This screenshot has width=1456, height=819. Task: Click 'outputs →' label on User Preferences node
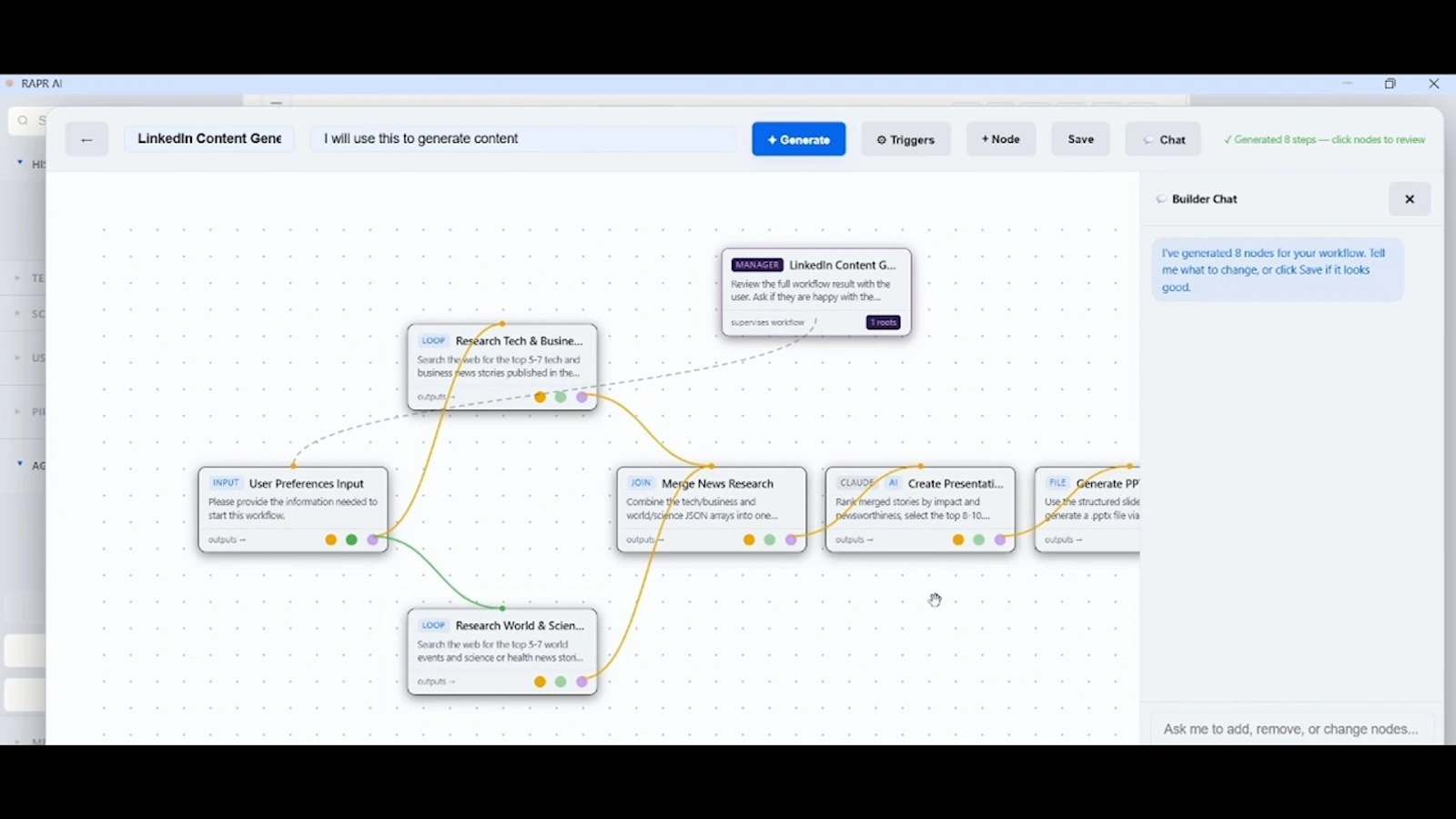[x=227, y=540]
